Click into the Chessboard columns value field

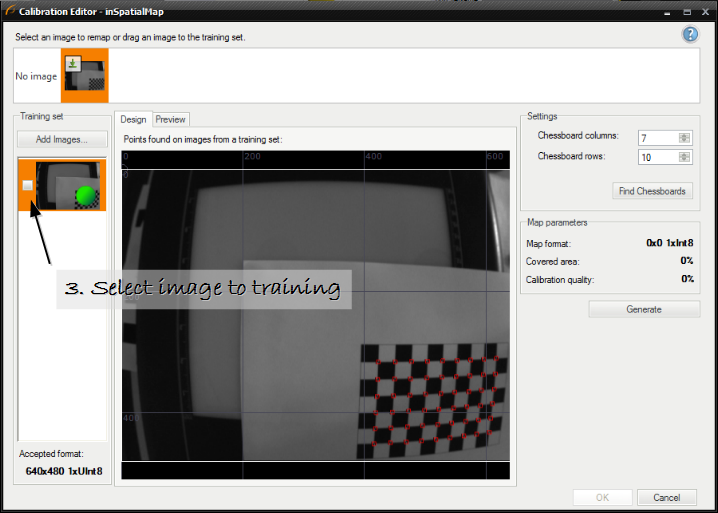pyautogui.click(x=657, y=137)
